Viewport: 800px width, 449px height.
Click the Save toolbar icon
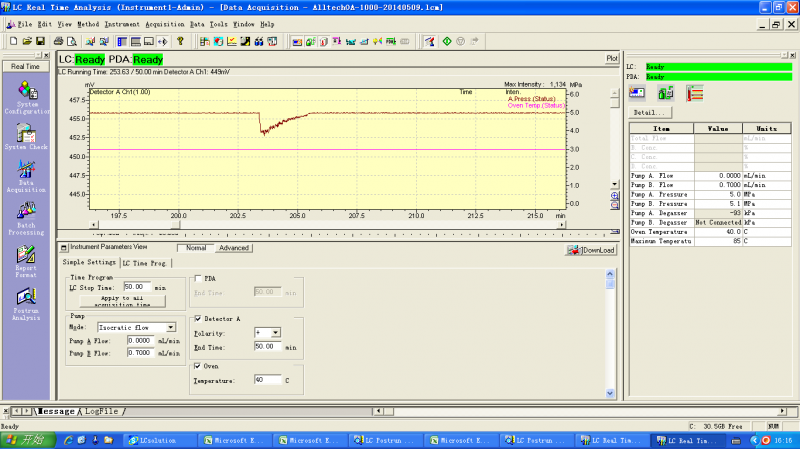point(40,41)
